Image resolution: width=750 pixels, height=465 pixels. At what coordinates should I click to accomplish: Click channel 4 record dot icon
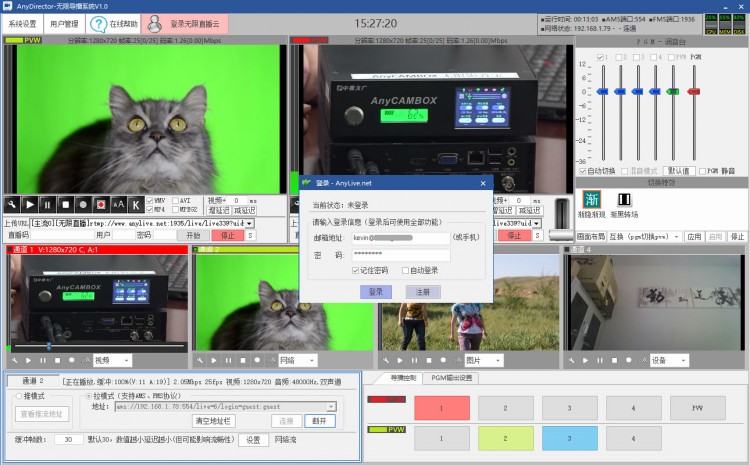(x=629, y=360)
